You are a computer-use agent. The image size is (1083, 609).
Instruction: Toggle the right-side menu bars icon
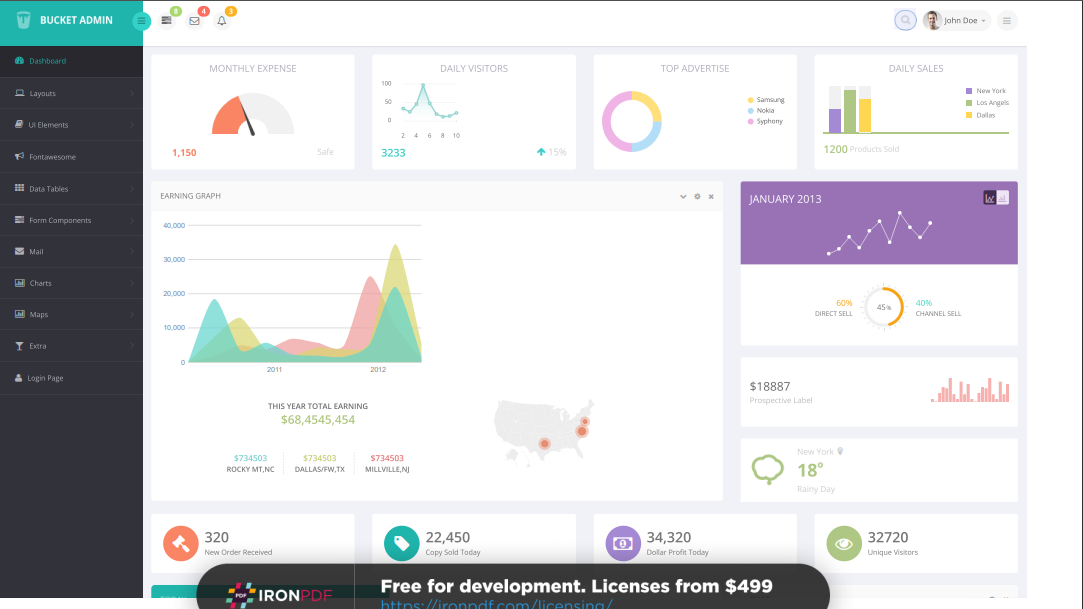(x=1006, y=21)
